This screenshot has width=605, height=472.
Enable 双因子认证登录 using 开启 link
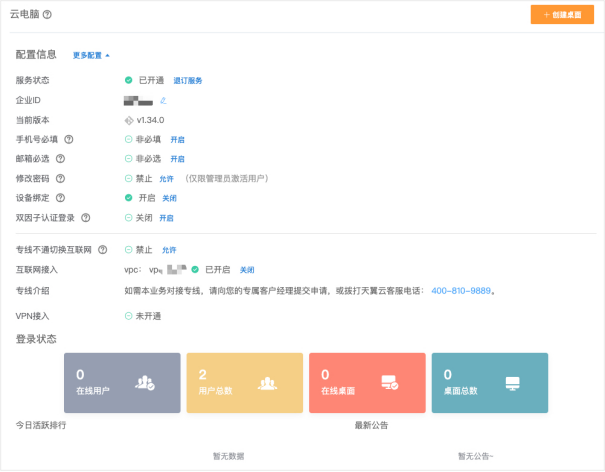click(166, 217)
